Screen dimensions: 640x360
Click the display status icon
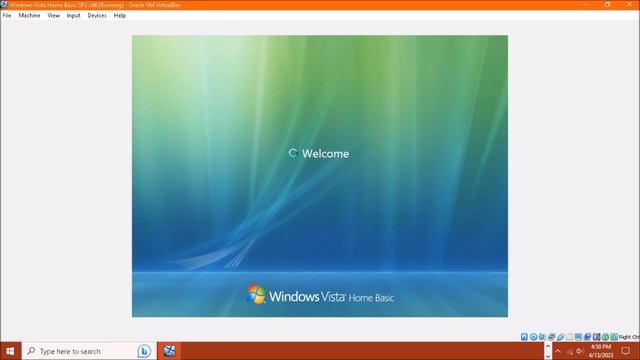[578, 337]
